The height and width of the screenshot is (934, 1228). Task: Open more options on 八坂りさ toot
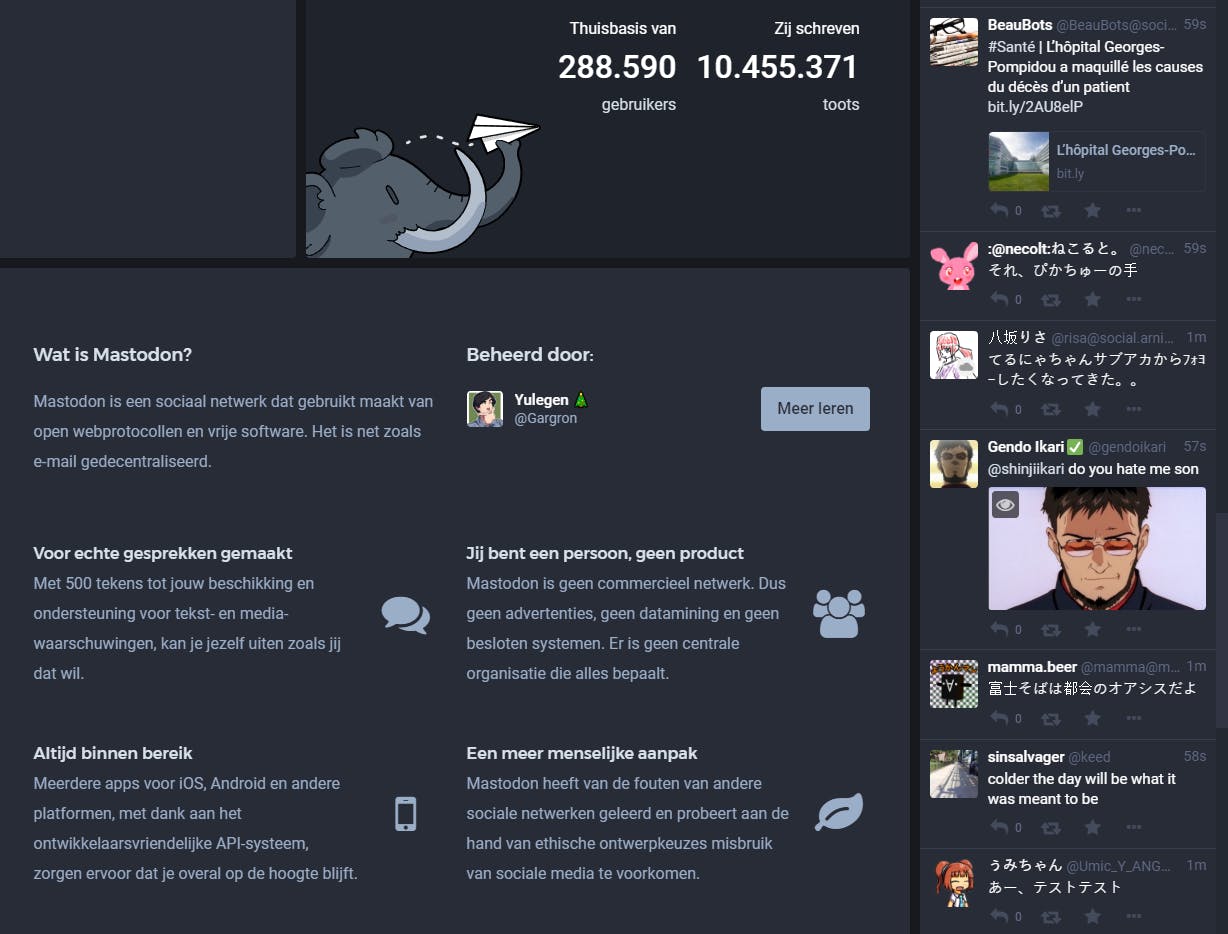tap(1133, 408)
